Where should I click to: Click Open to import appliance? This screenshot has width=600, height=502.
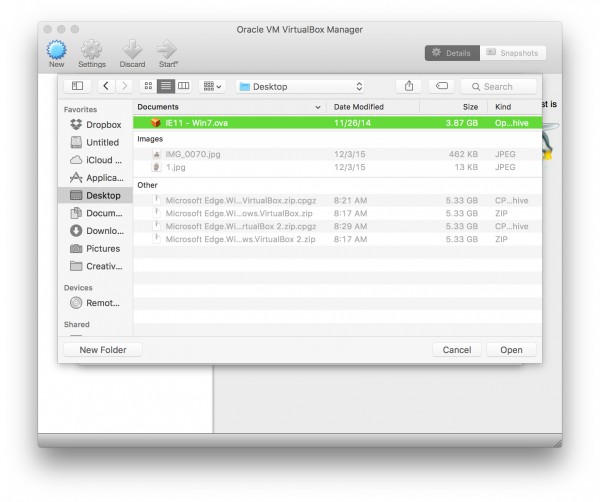pyautogui.click(x=511, y=350)
